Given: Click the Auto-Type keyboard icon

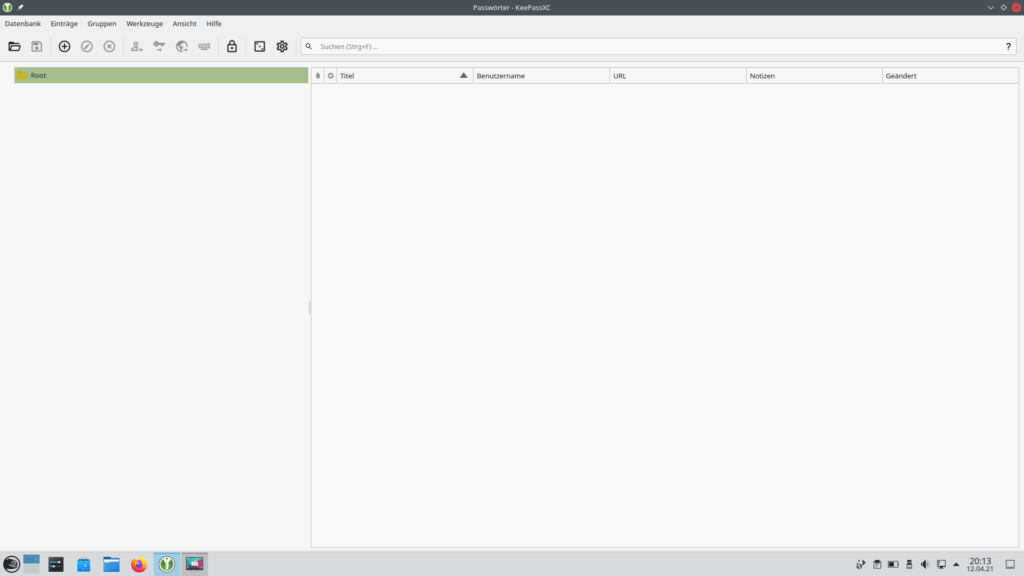Looking at the screenshot, I should [204, 46].
